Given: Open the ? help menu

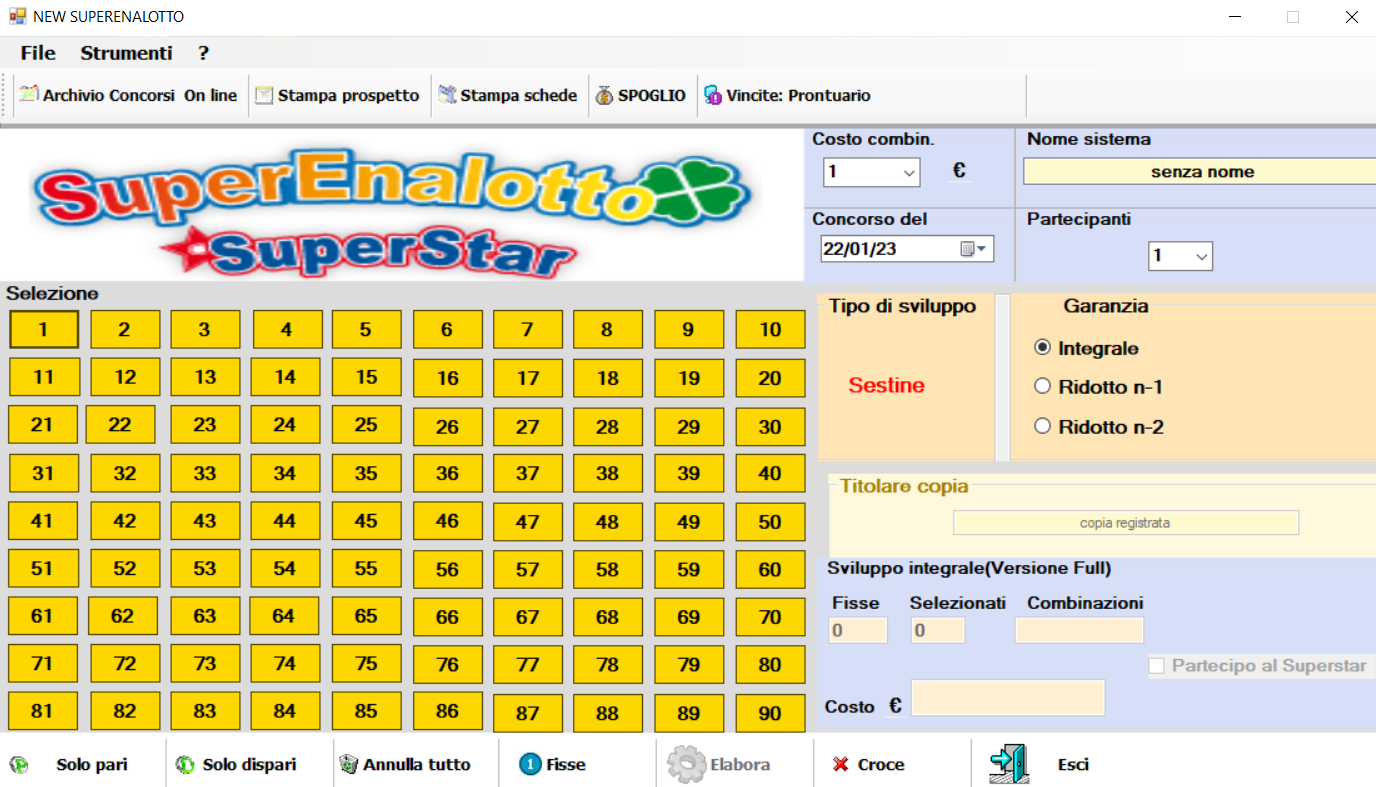Looking at the screenshot, I should 203,53.
